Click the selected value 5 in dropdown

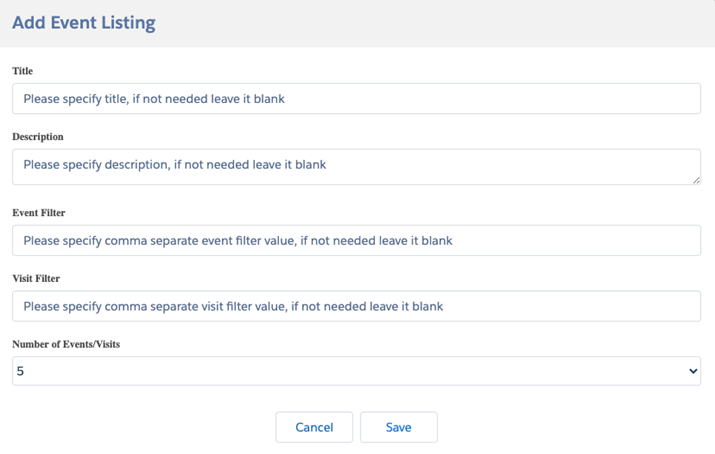point(21,371)
